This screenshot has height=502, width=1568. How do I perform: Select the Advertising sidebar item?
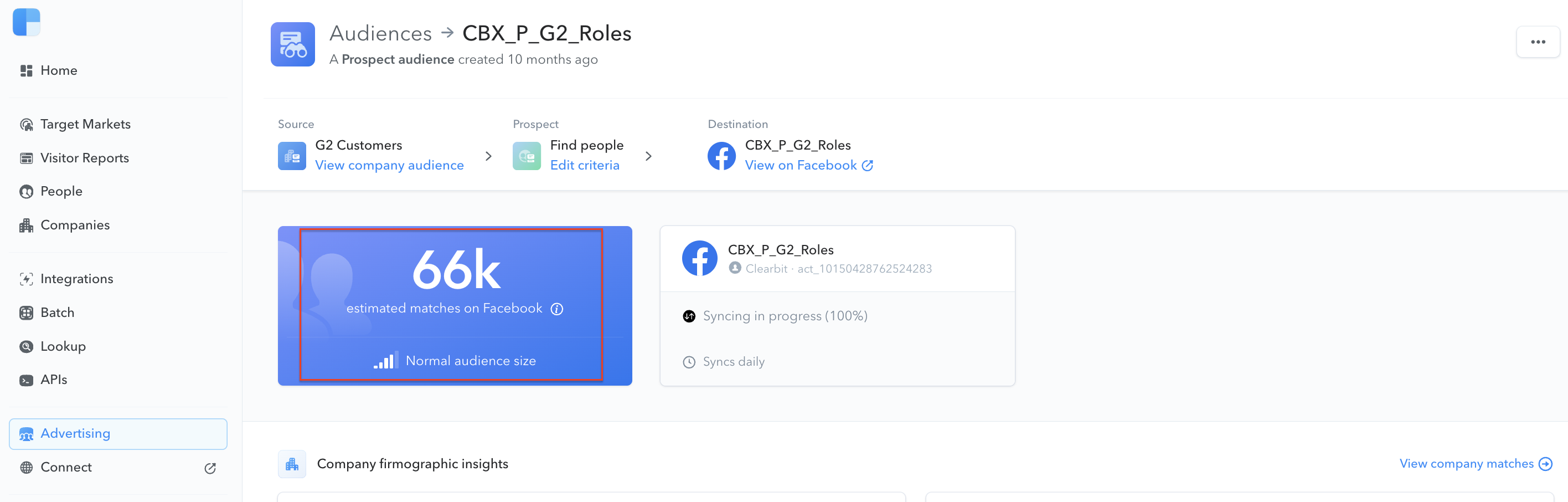(118, 434)
